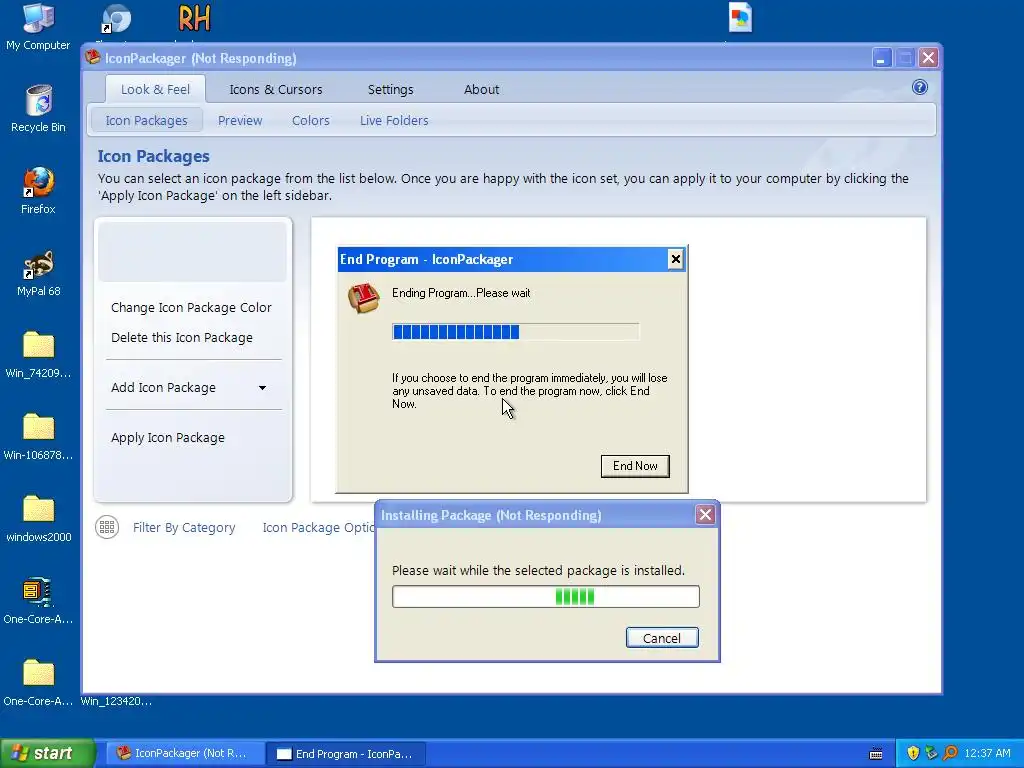Open the Start menu
This screenshot has height=768, width=1024.
coord(47,753)
